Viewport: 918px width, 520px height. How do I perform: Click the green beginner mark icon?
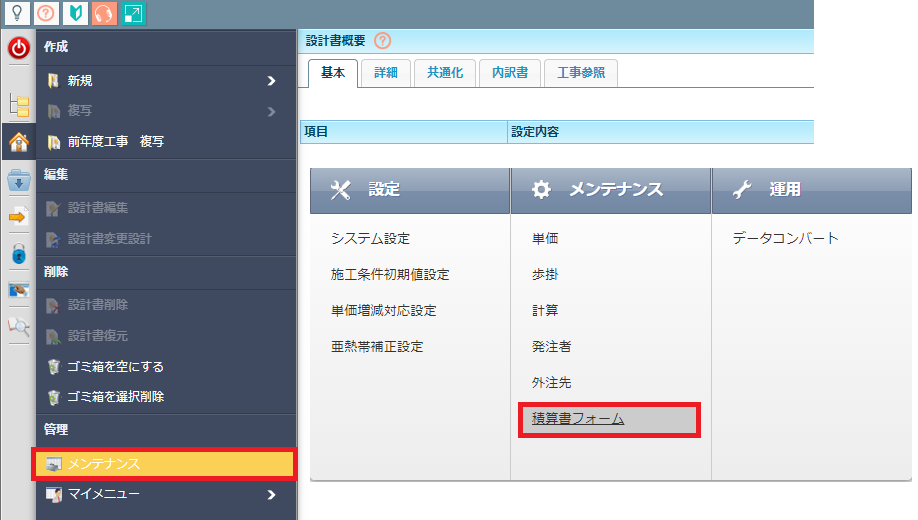76,13
